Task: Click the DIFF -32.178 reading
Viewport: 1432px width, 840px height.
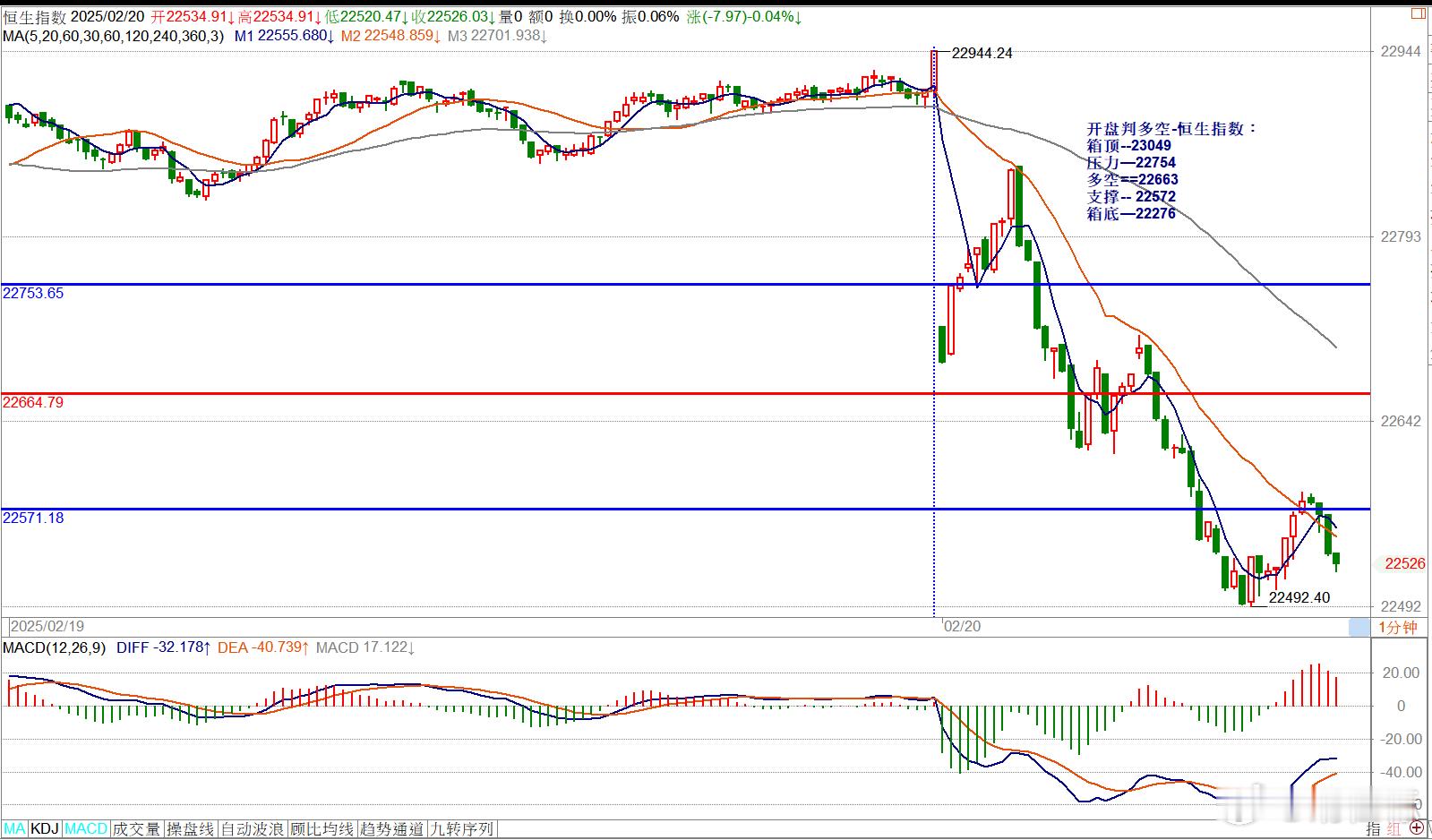Action: click(164, 647)
